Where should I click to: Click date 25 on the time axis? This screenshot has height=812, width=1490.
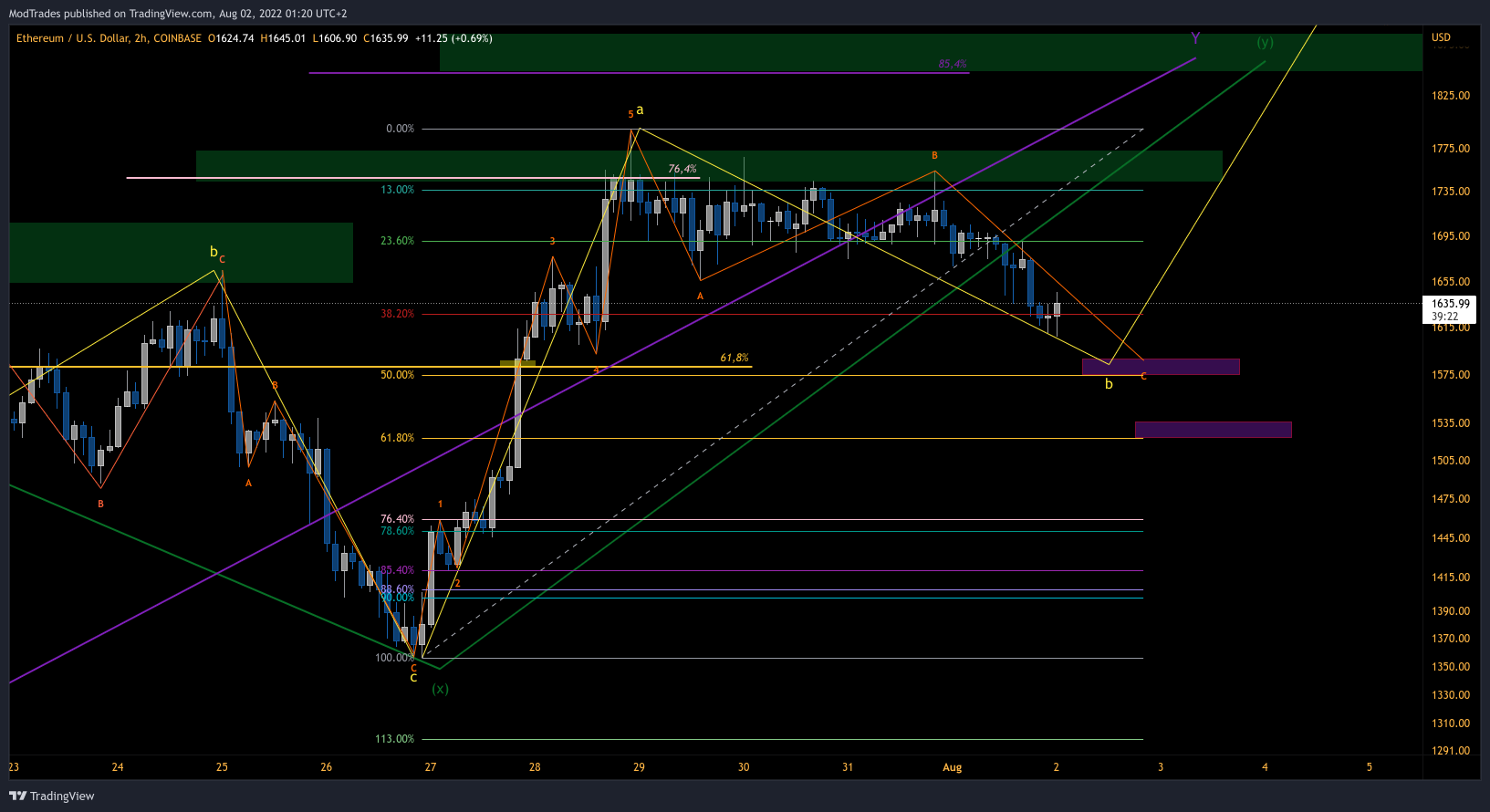(222, 767)
